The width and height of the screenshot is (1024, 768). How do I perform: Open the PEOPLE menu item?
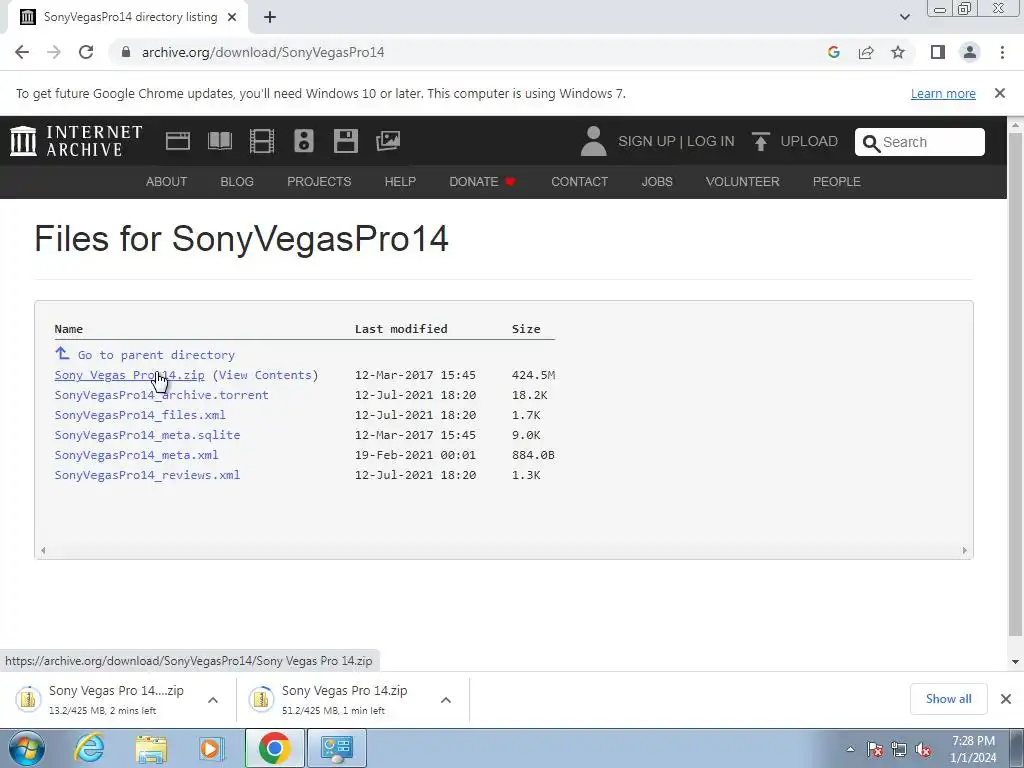coord(837,182)
